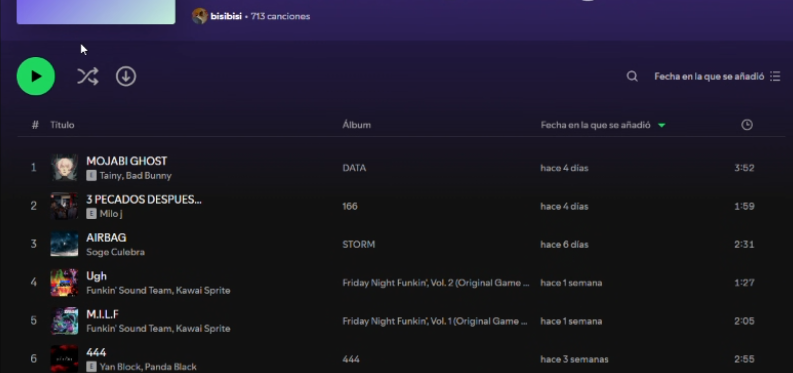Viewport: 793px width, 373px height.
Task: Click duration 2:55 of 444
Action: click(x=744, y=359)
